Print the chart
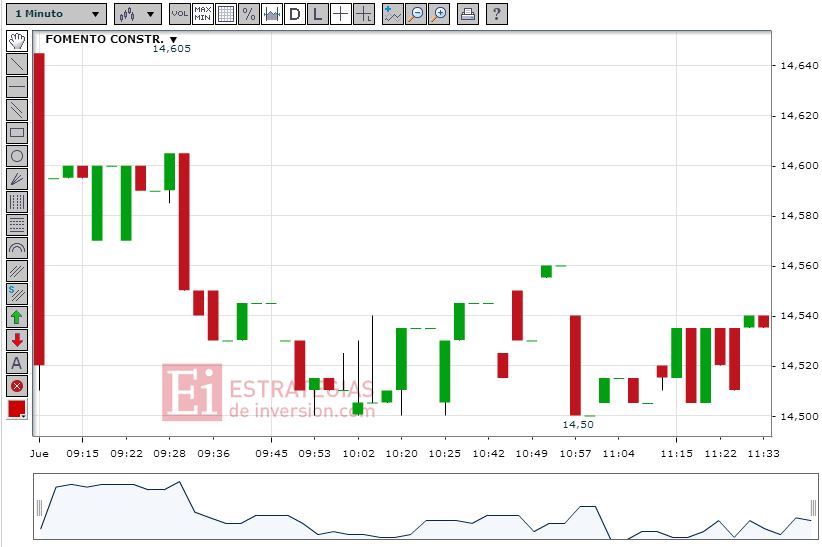 [468, 14]
